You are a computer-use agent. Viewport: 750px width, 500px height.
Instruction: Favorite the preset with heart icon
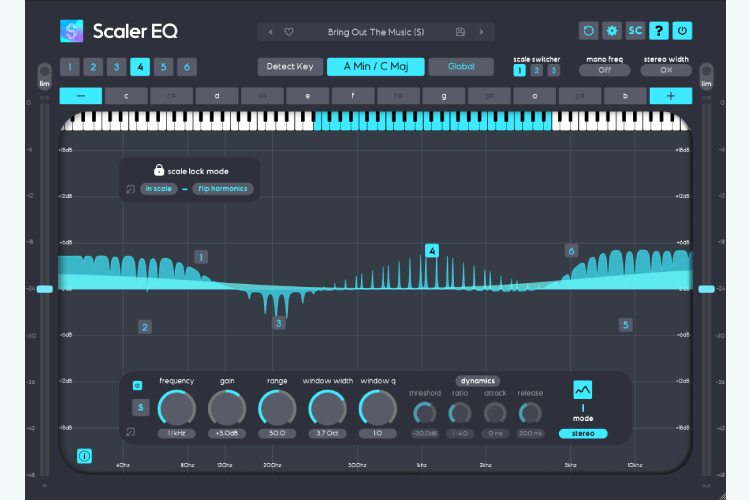[x=289, y=32]
